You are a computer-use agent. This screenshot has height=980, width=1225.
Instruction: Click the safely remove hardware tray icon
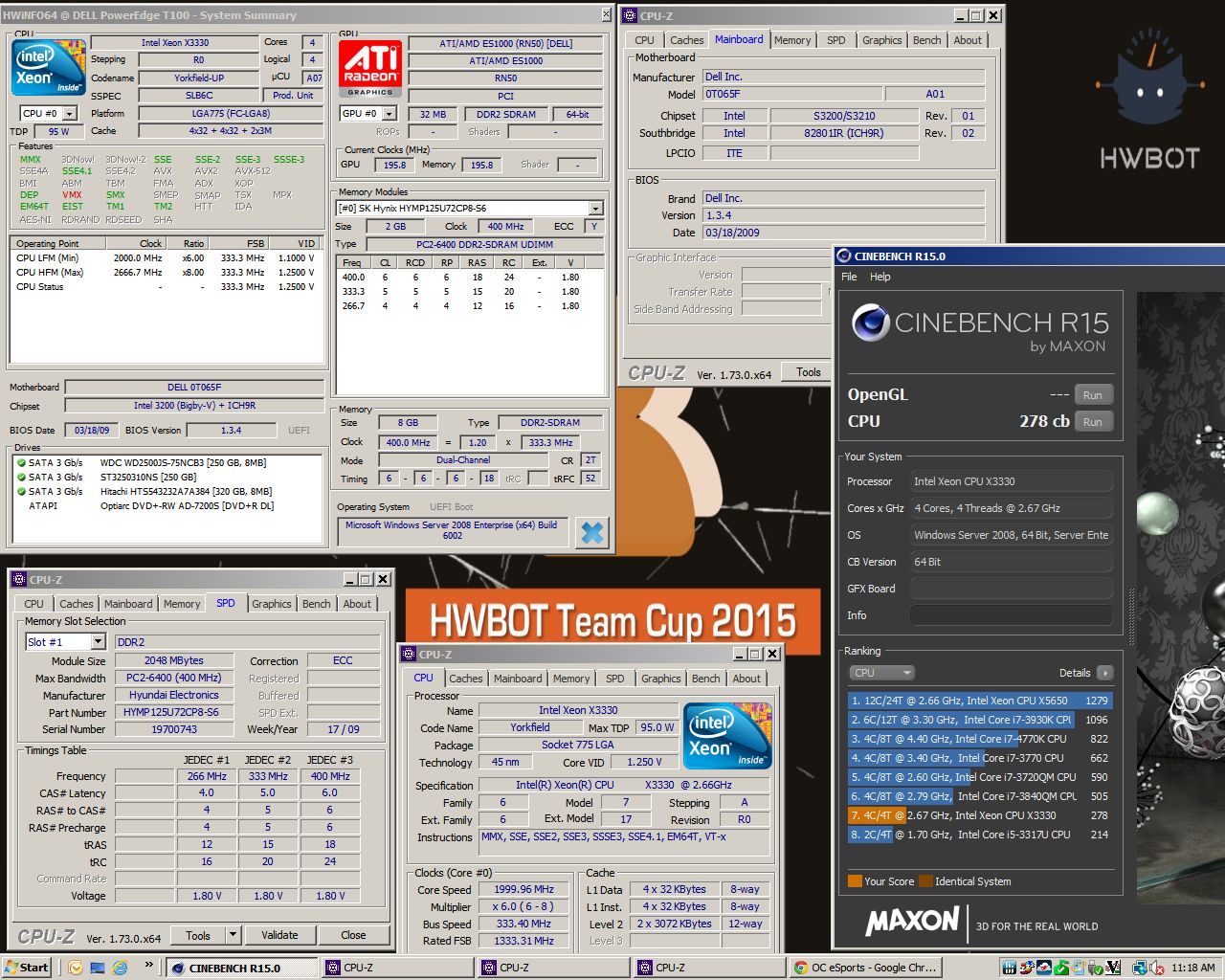point(1097,968)
